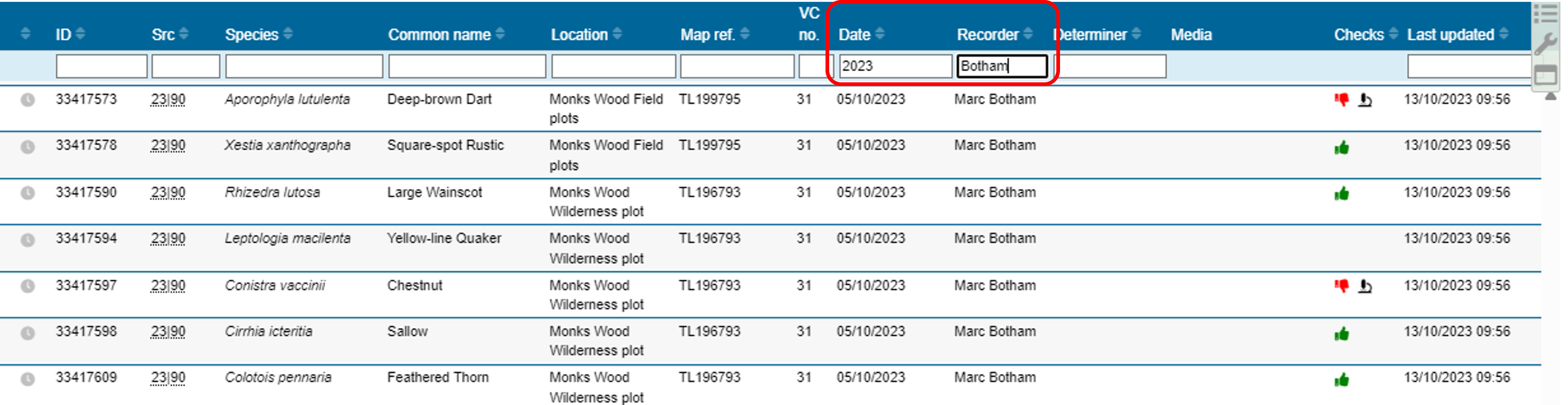Open the wrench settings tool icon

(x=1545, y=45)
